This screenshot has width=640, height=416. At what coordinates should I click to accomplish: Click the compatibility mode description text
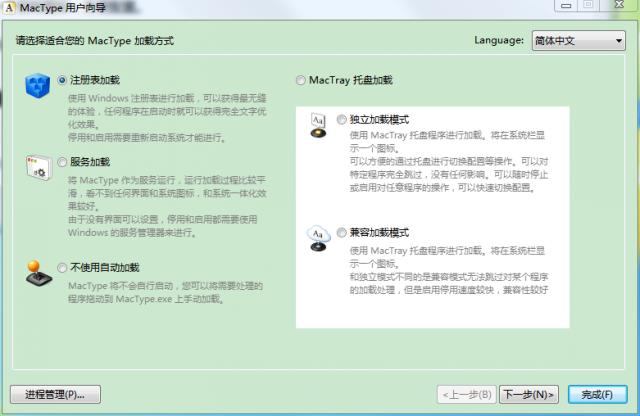click(x=449, y=270)
